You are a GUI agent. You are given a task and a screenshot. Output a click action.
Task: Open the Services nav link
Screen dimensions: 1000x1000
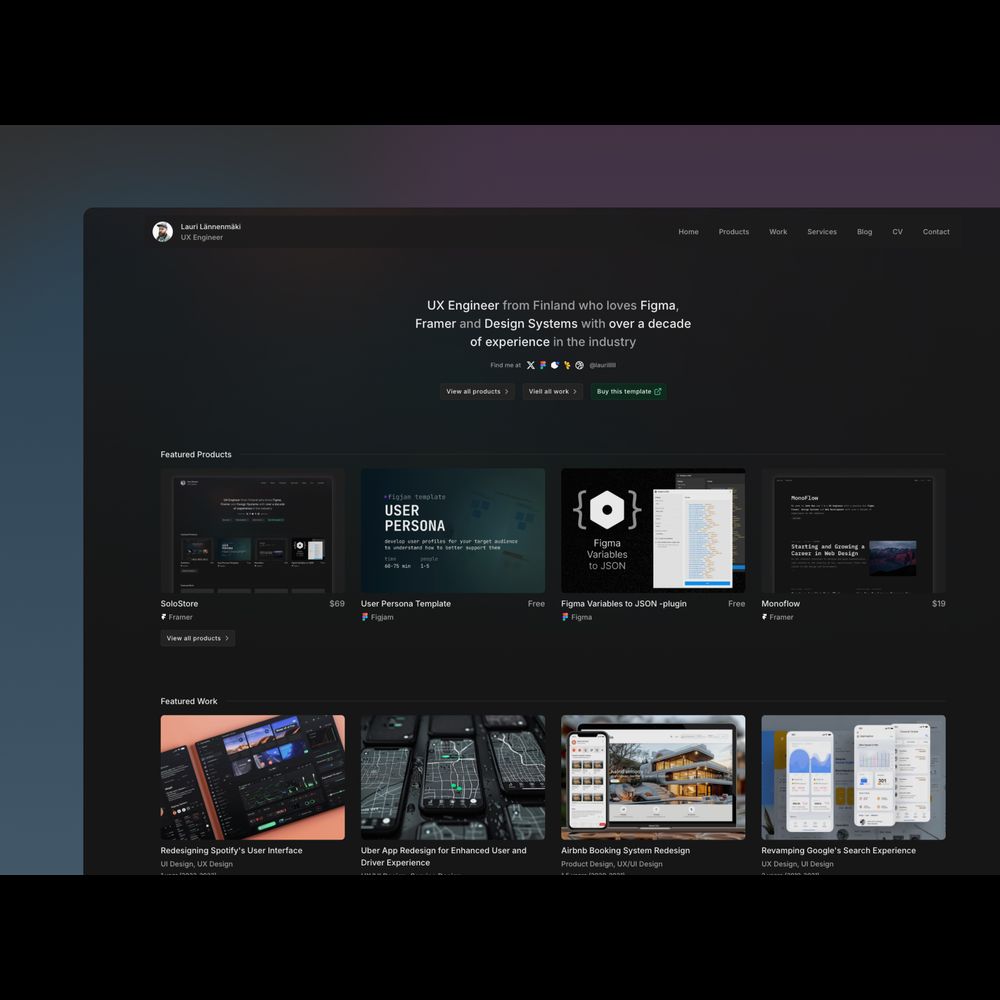coord(821,232)
